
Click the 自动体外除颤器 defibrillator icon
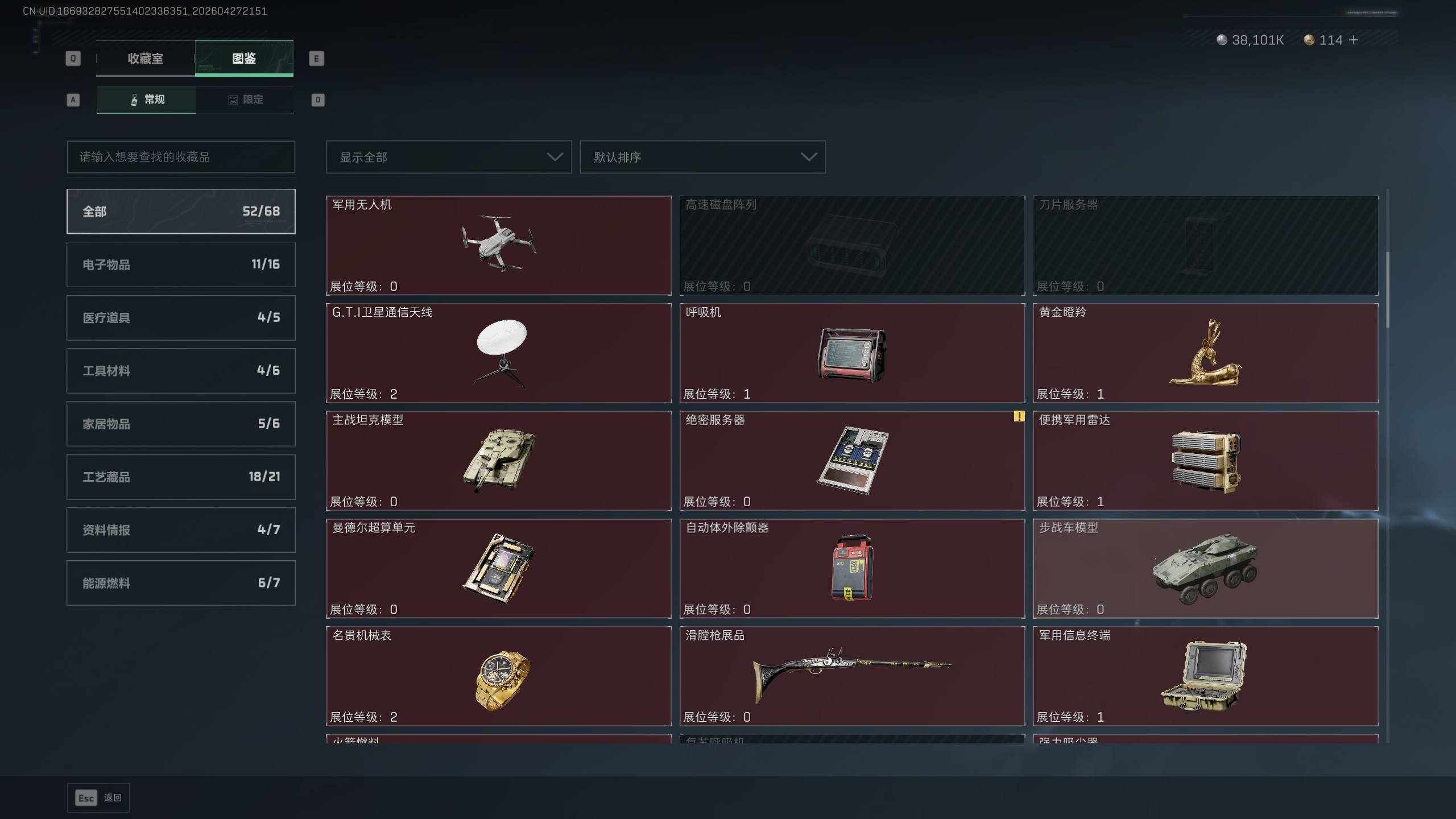coord(852,567)
